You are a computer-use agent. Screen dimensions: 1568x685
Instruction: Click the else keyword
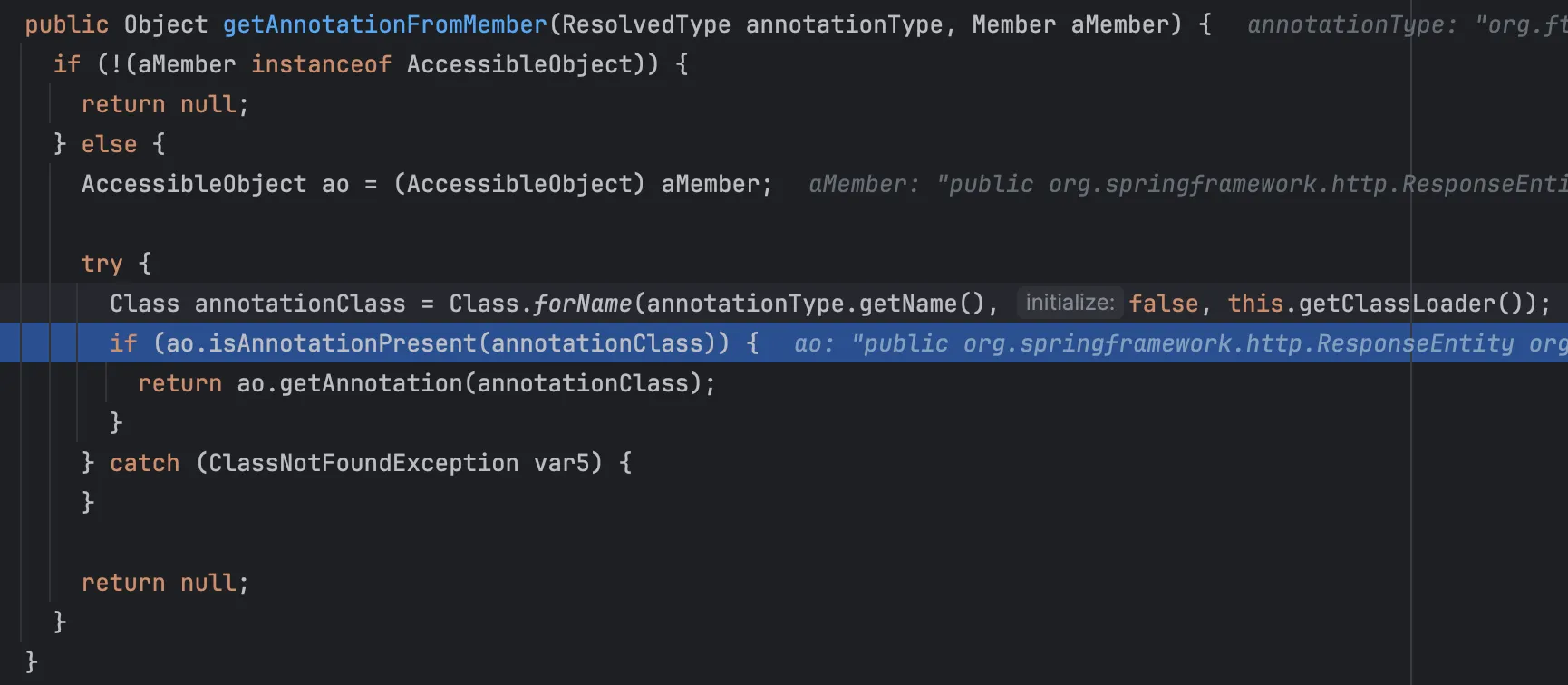tap(109, 144)
